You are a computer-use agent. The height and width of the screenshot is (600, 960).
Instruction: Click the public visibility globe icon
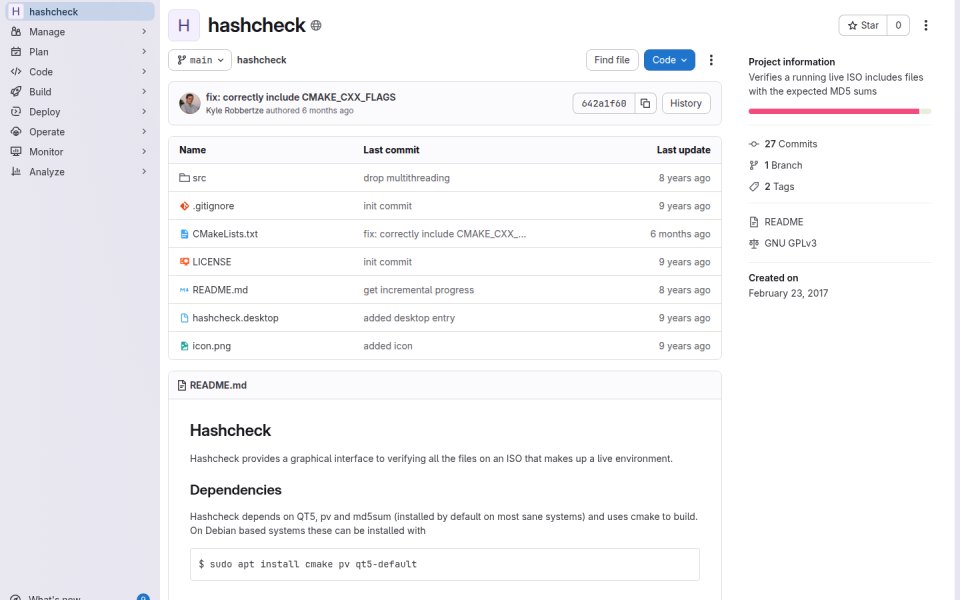click(316, 26)
